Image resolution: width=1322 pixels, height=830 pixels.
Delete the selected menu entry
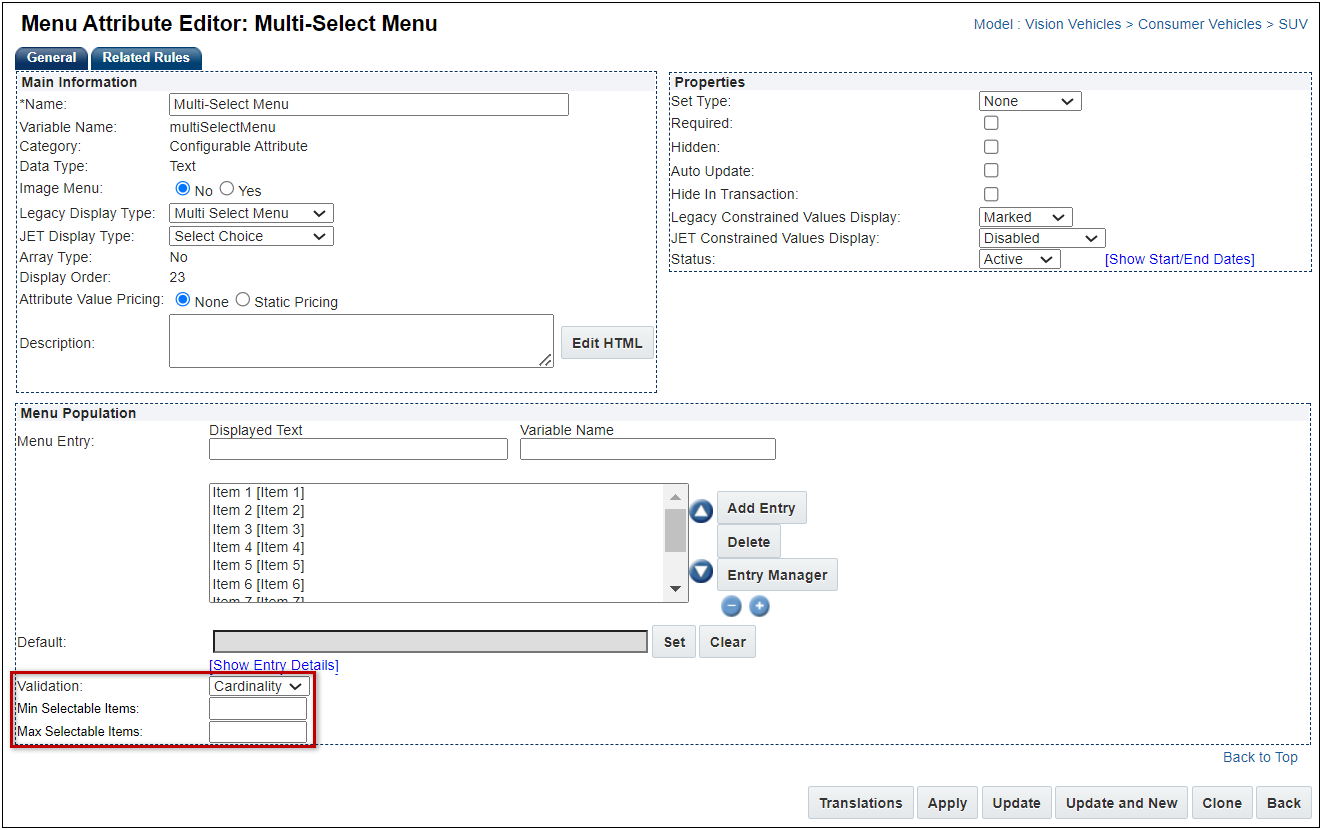click(749, 542)
